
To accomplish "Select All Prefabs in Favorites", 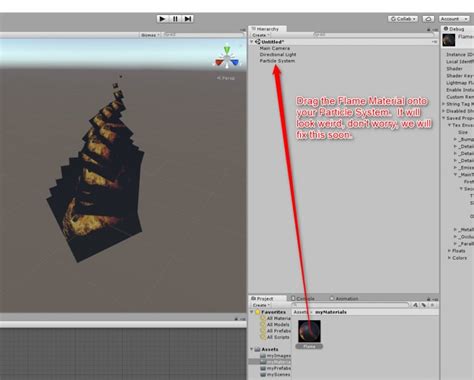I will pyautogui.click(x=275, y=331).
